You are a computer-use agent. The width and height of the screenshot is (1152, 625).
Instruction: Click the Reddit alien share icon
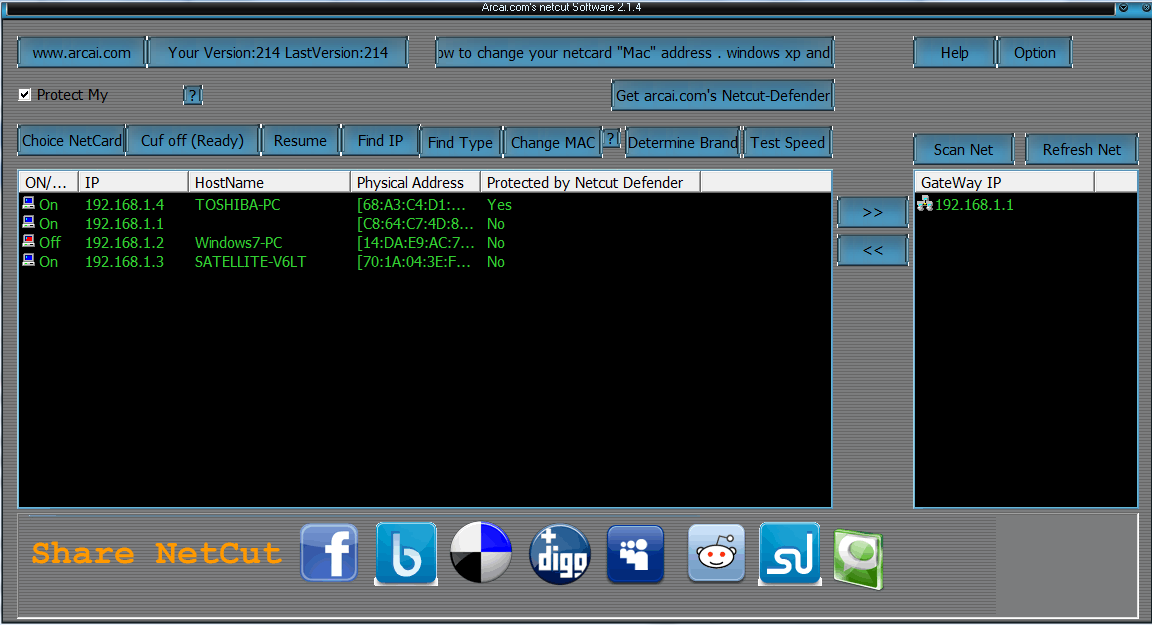coord(716,553)
